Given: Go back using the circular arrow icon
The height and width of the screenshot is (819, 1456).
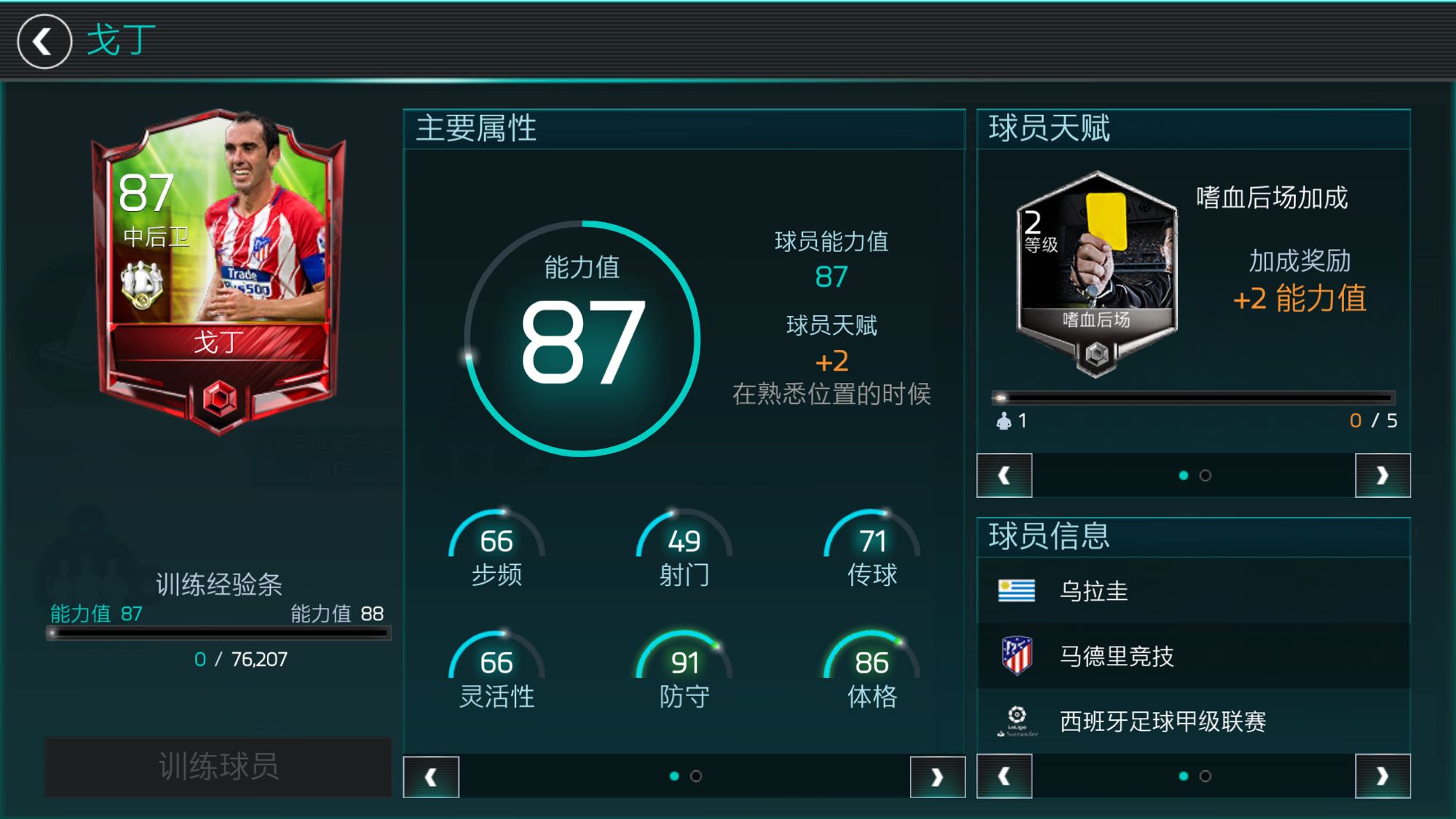Looking at the screenshot, I should (x=44, y=41).
